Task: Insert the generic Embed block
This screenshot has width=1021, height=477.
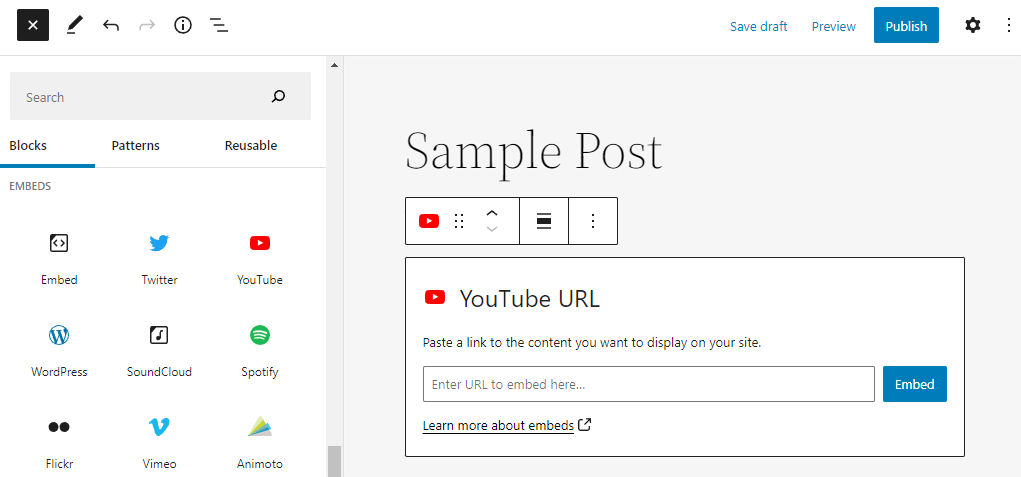Action: pos(59,257)
